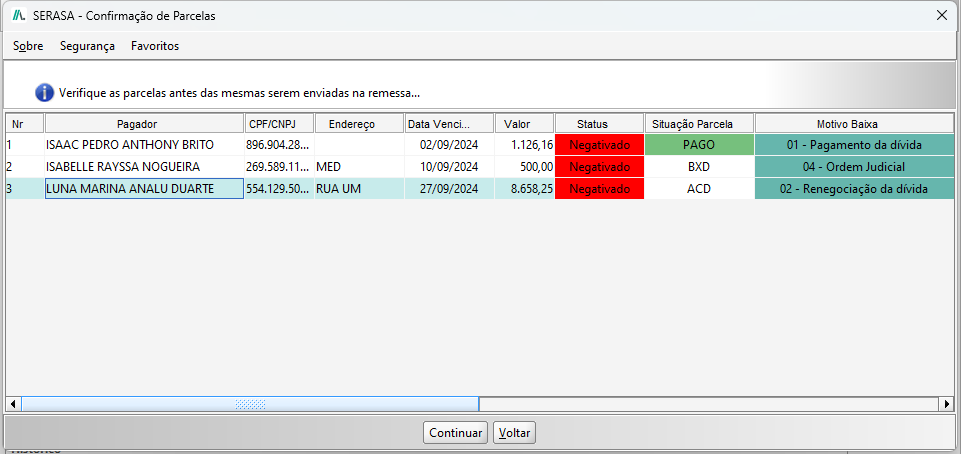
Task: Click 02 - Renegociação da dívida cell
Action: 854,189
